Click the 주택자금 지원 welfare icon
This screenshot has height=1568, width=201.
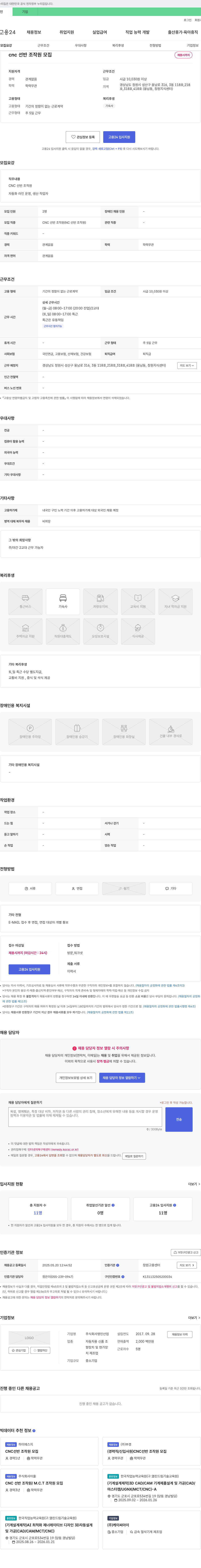26,631
